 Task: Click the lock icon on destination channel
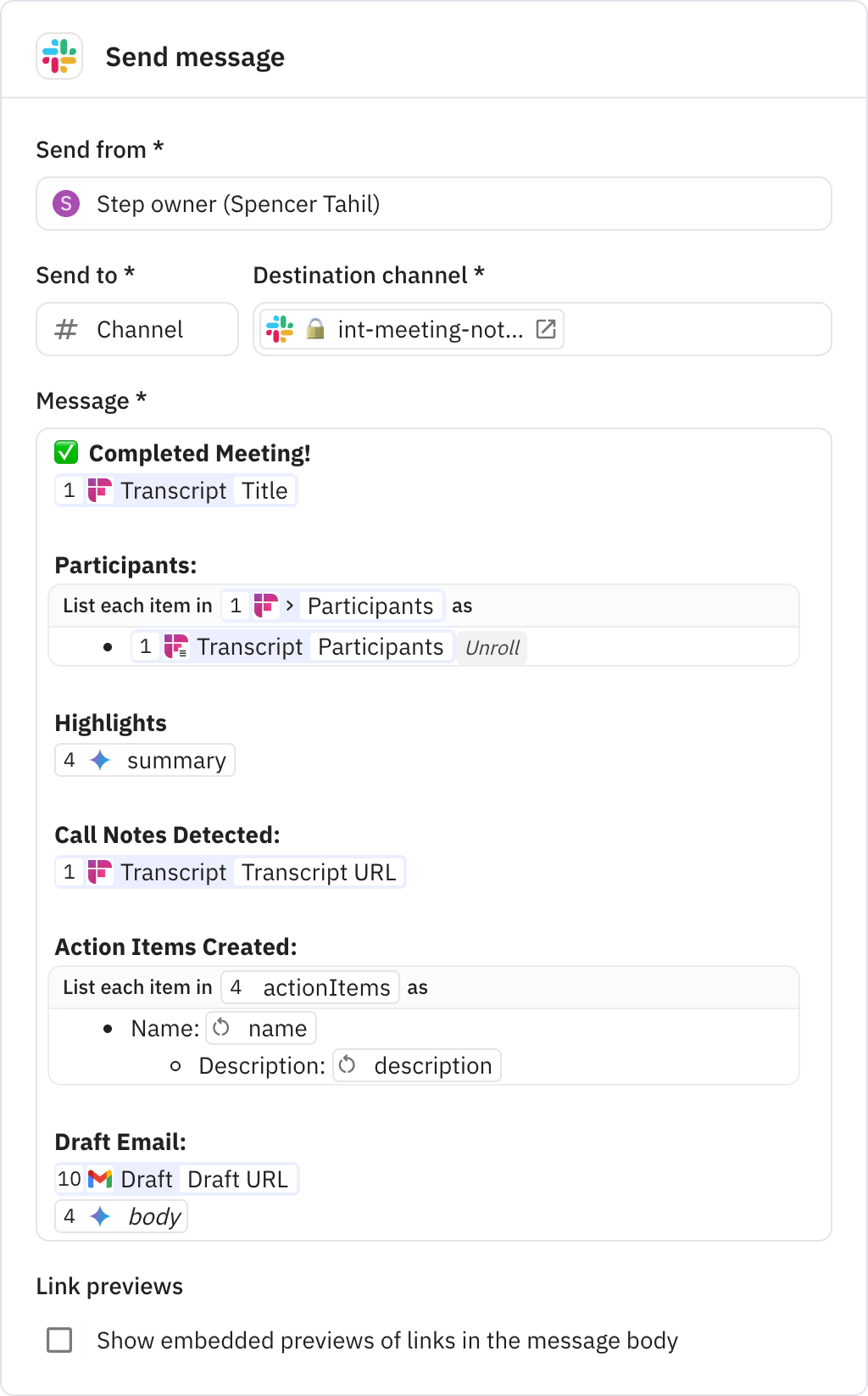315,329
